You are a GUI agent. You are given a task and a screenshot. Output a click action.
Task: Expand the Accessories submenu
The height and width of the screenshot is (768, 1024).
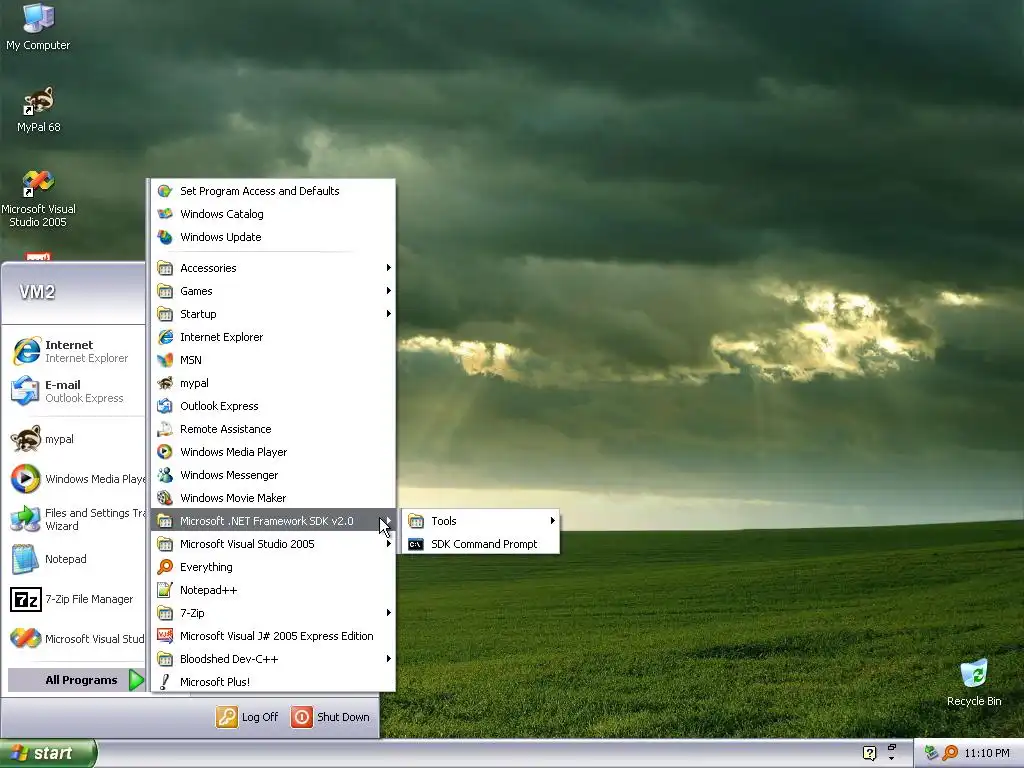click(x=274, y=268)
